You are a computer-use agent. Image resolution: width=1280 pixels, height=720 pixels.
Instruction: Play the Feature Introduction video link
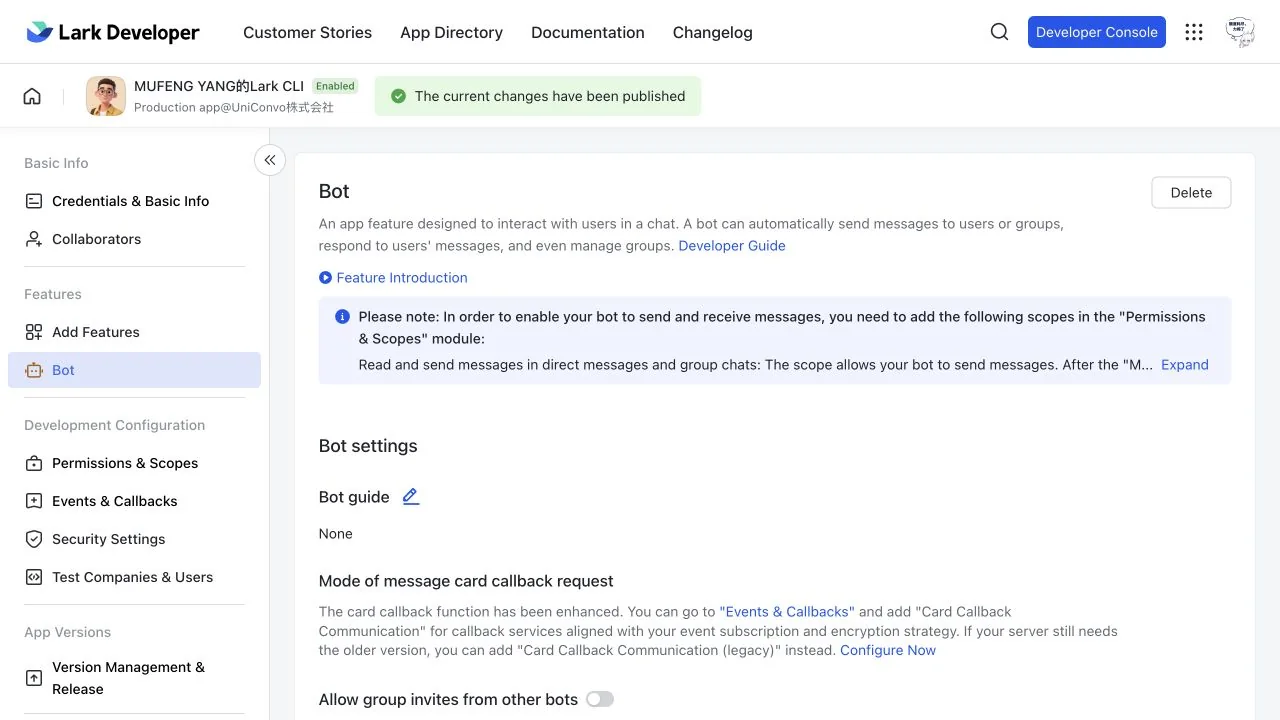point(393,278)
